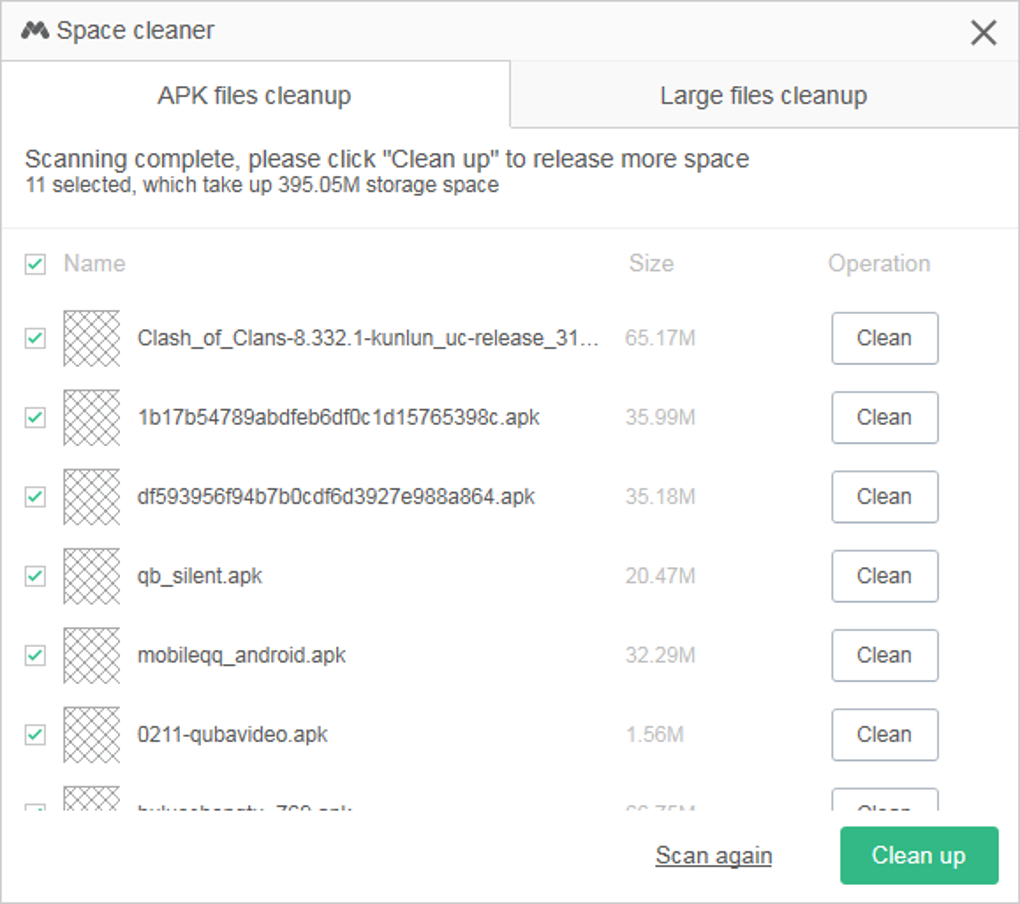Click the df593956 APK file icon
1020x904 pixels.
[x=91, y=497]
